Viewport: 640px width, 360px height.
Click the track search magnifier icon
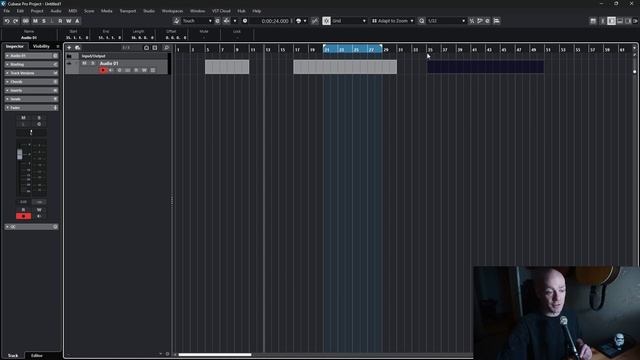166,48
